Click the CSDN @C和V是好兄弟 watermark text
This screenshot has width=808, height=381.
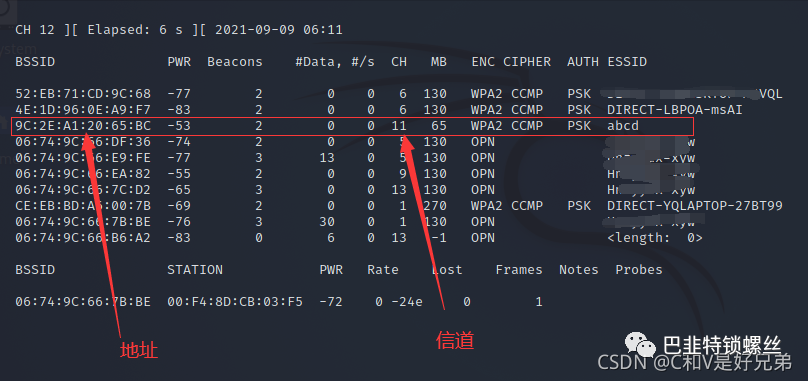695,363
